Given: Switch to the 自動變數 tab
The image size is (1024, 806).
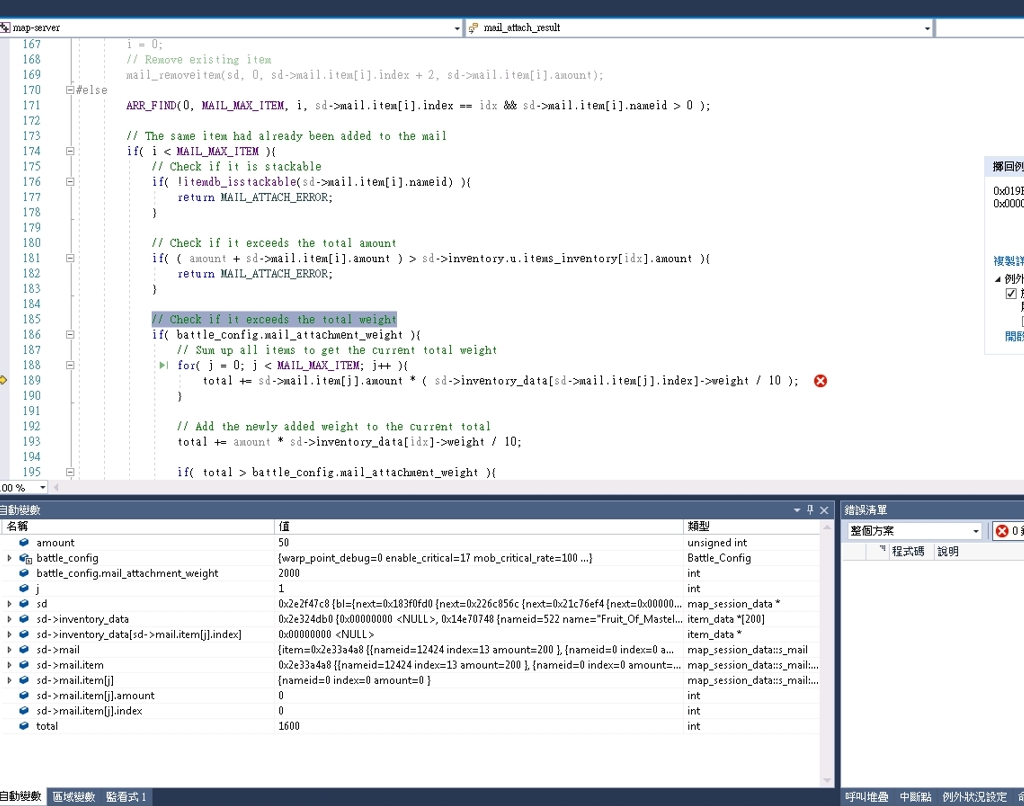Looking at the screenshot, I should click(21, 797).
